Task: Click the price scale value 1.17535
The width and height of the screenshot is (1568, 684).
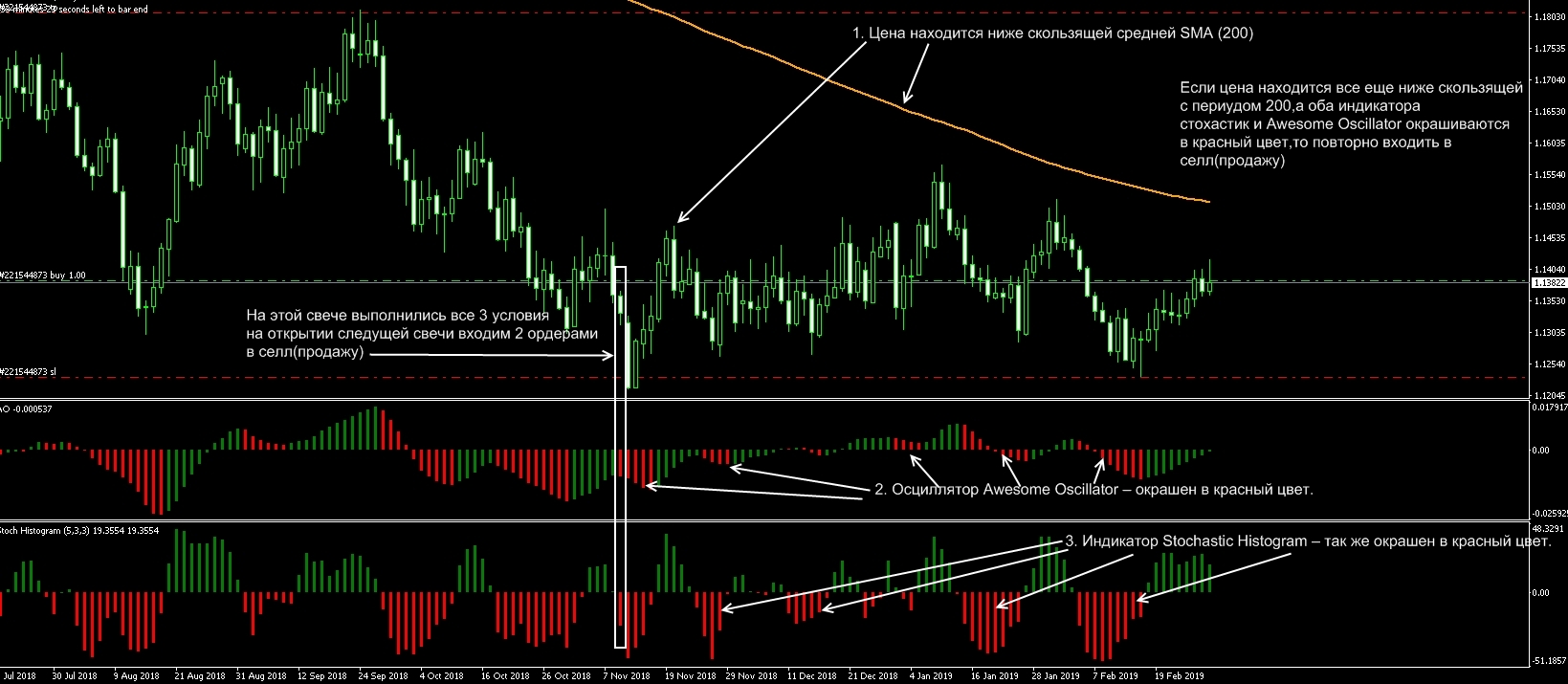Action: (x=1549, y=49)
